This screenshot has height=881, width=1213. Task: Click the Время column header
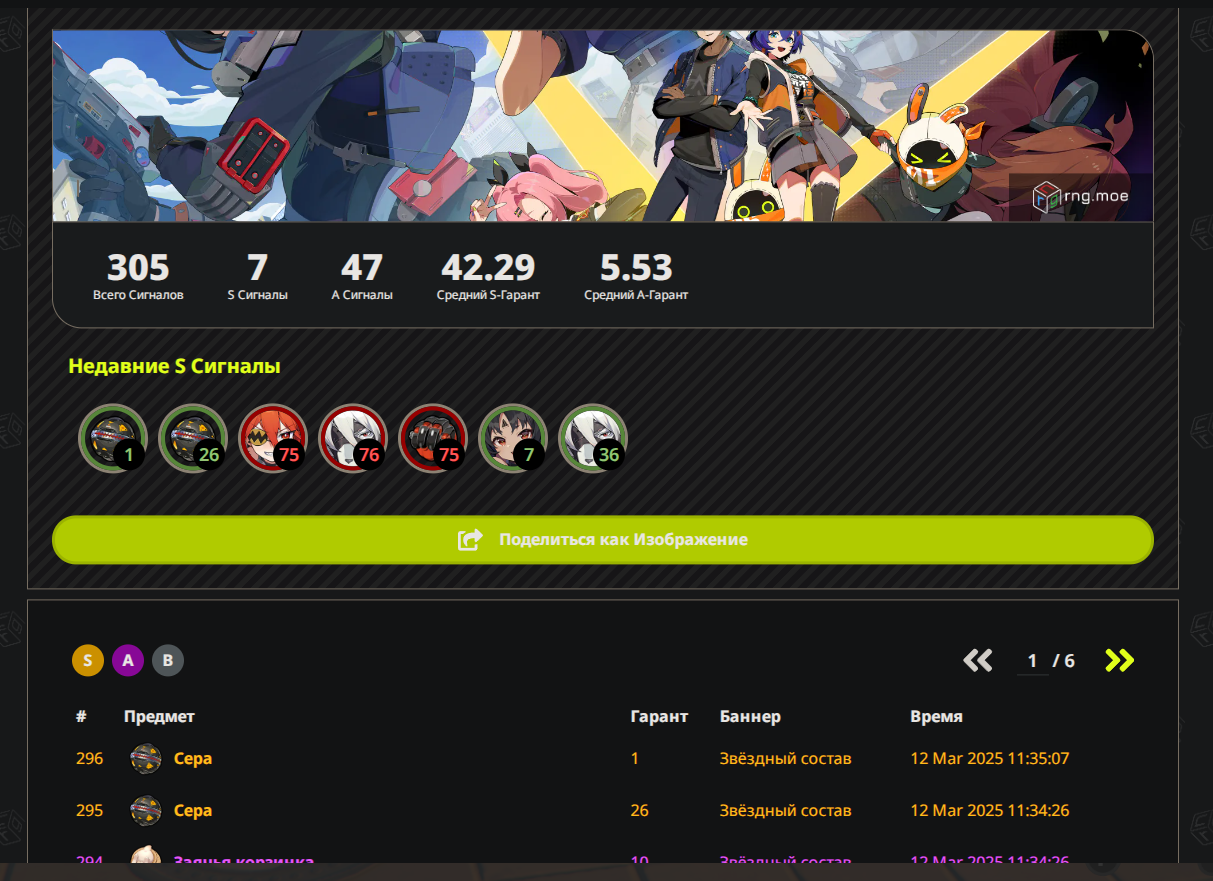coord(937,716)
